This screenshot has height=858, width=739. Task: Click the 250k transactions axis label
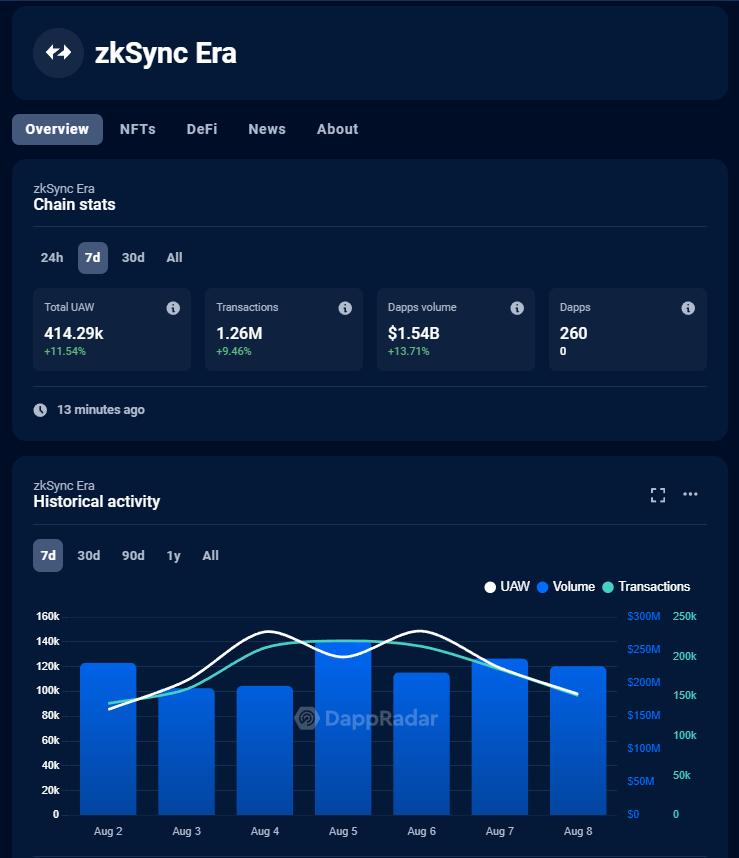tap(684, 617)
